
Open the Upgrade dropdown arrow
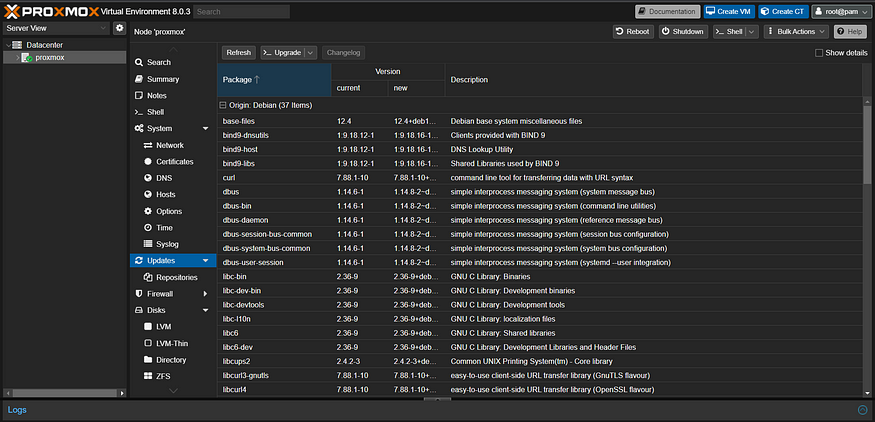pos(311,52)
